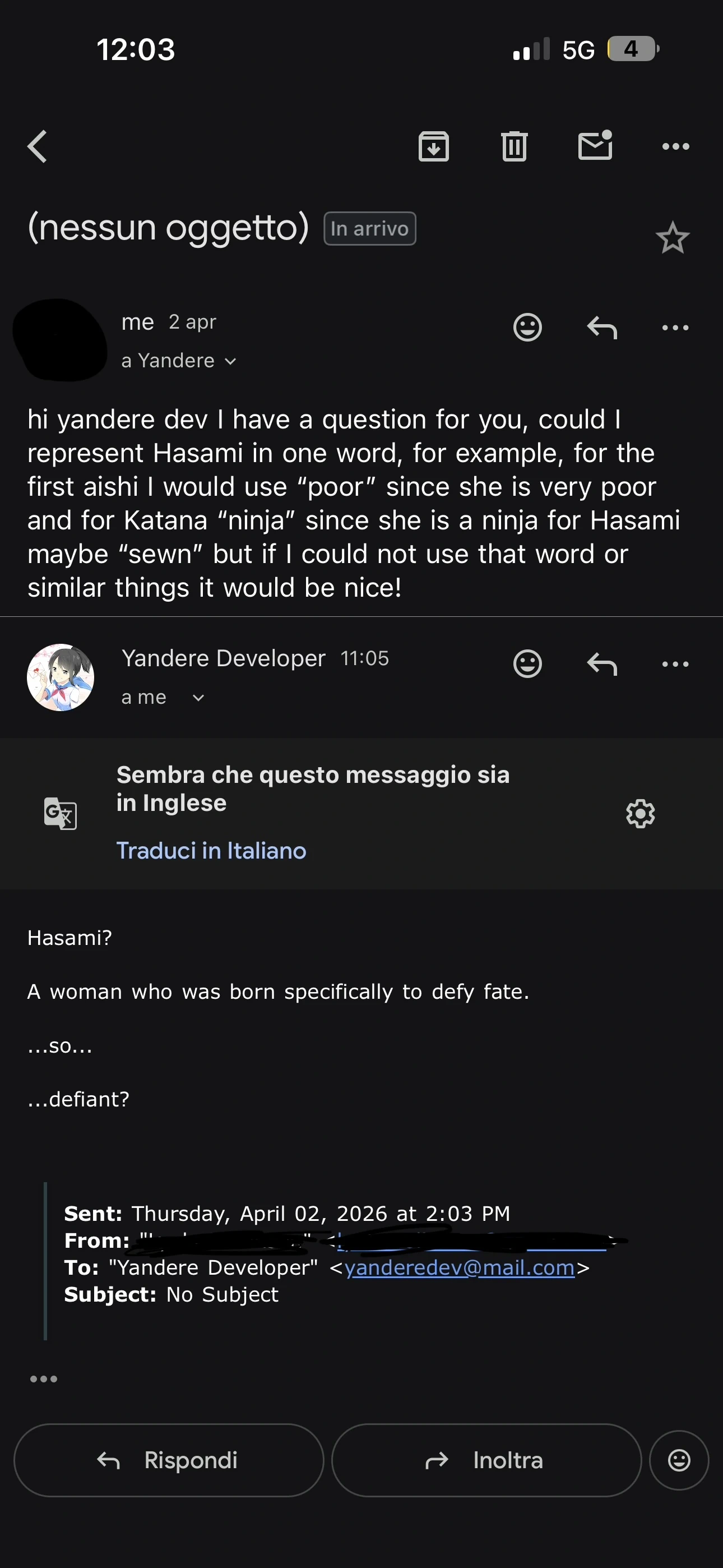Archive this email conversation
Screen dimensions: 723x1568
(x=433, y=147)
